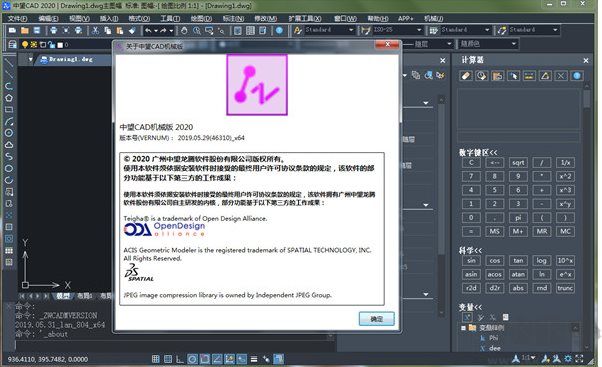Open the annotation scale 1:1 dropdown

pyautogui.click(x=529, y=358)
